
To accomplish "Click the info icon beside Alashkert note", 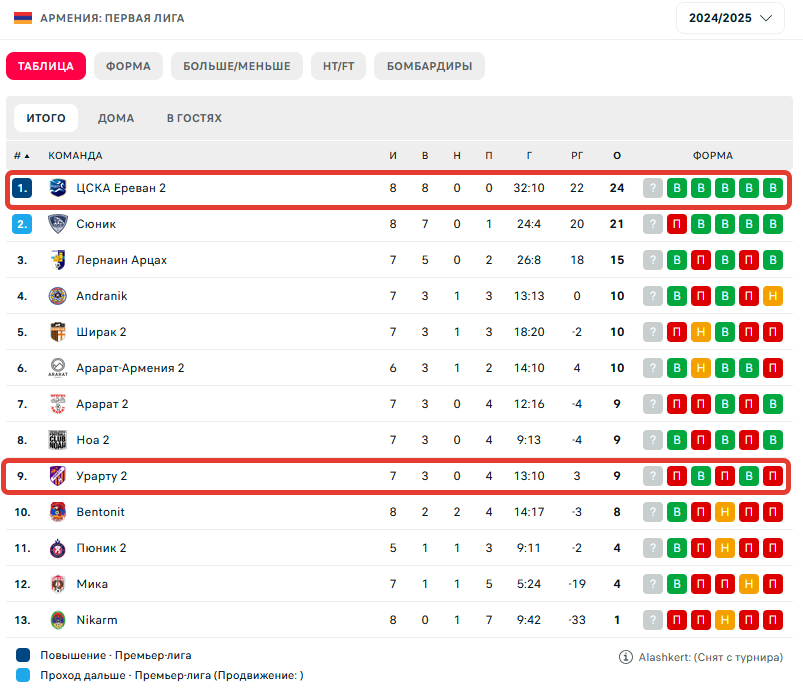I will pos(626,657).
